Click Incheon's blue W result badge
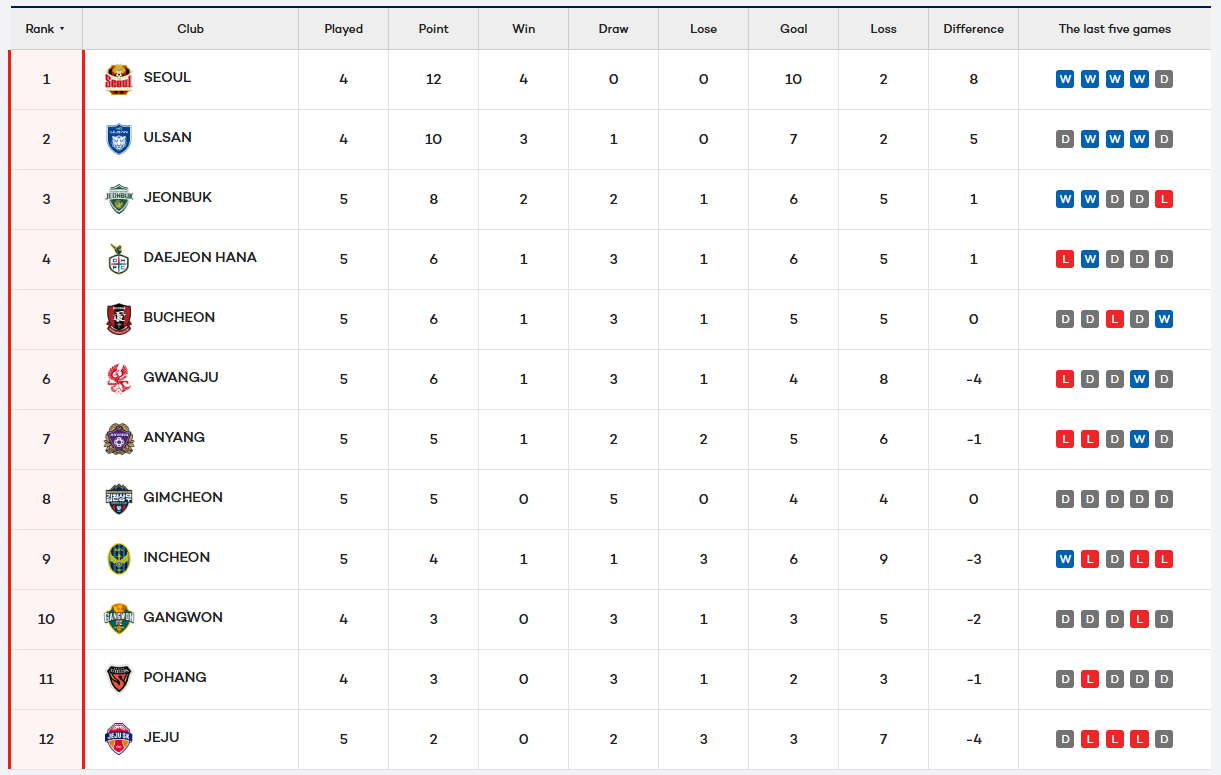The image size is (1221, 775). click(x=1065, y=559)
